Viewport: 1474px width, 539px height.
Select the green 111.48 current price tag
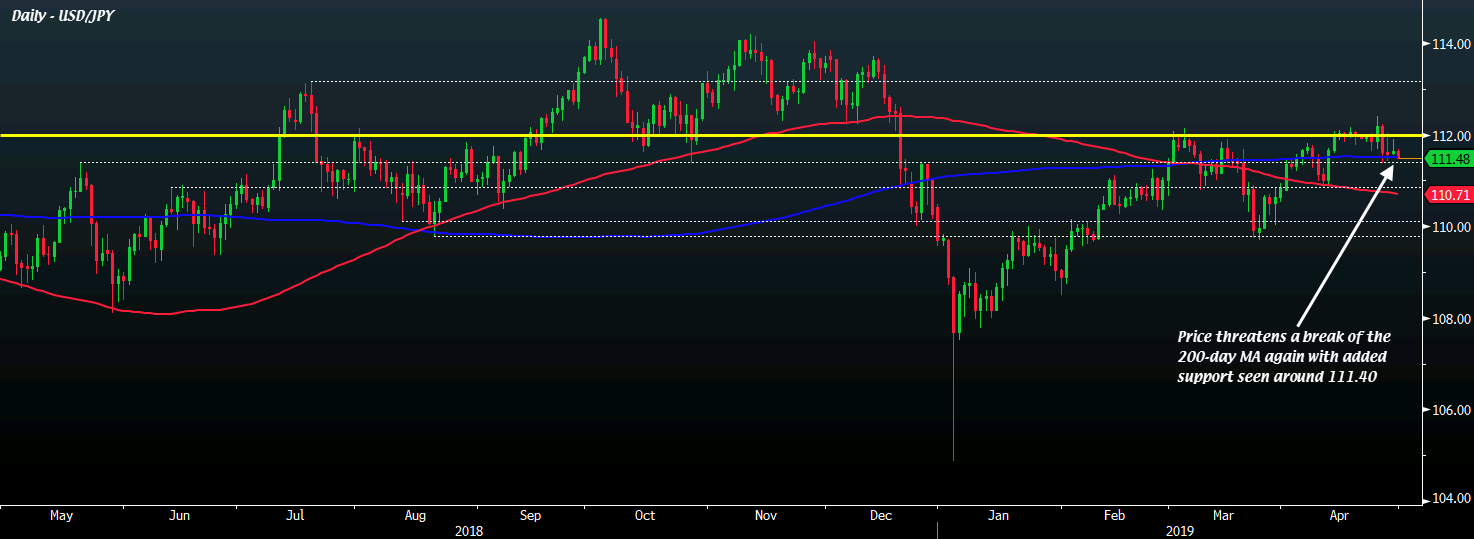[1448, 160]
